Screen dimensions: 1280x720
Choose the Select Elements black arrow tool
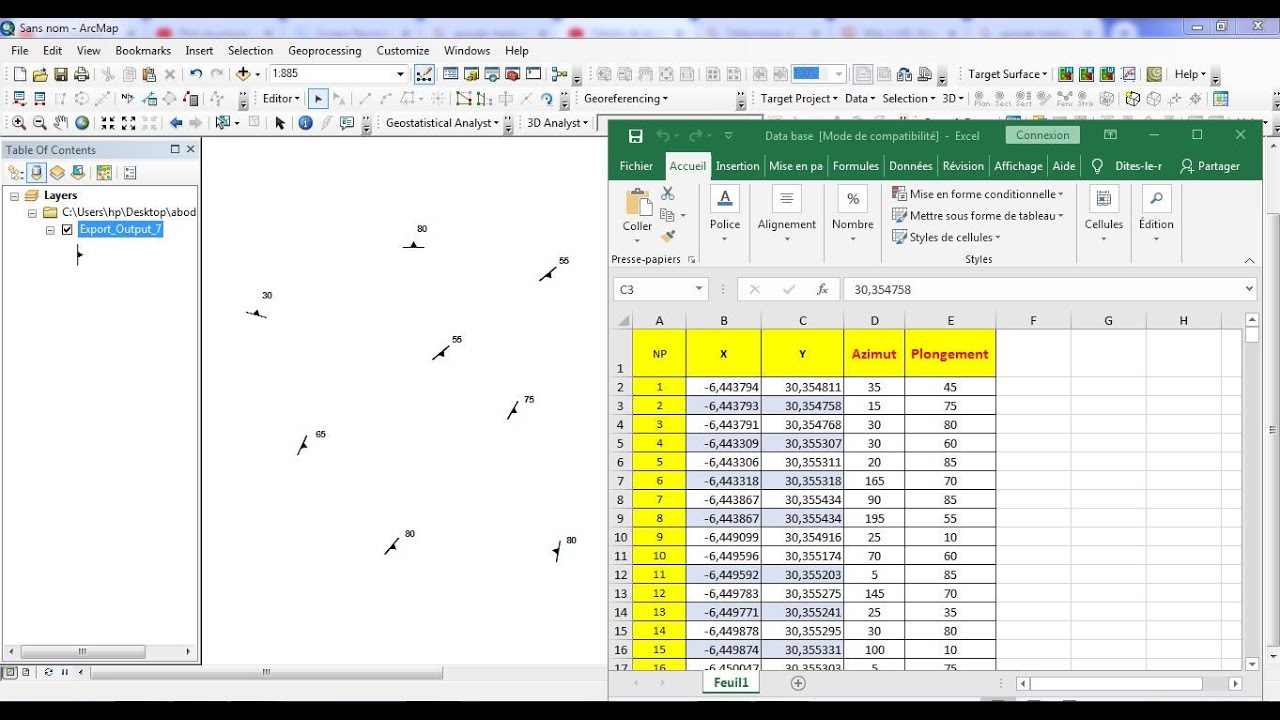point(280,123)
